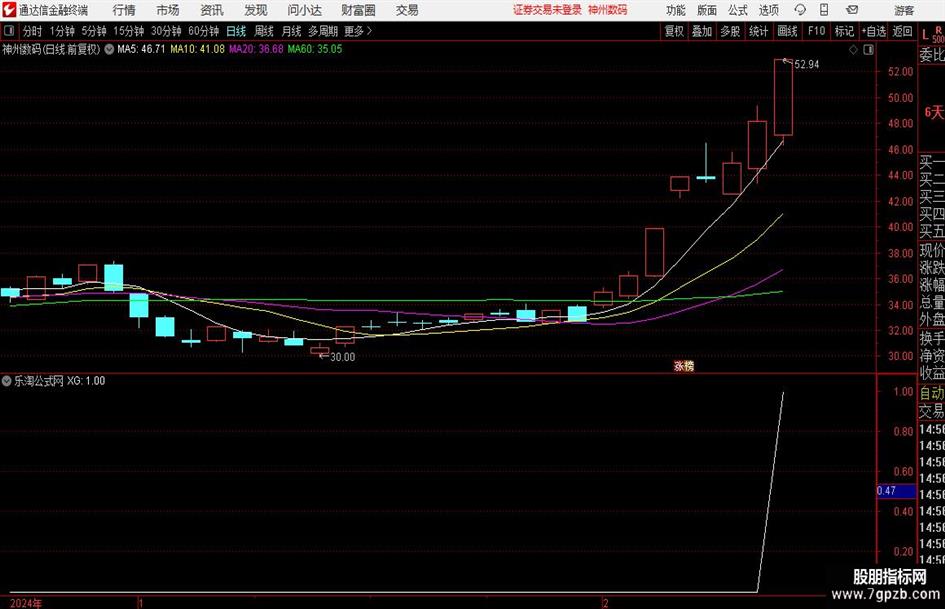
Task: Click the 画线 drawing tool button
Action: point(788,31)
